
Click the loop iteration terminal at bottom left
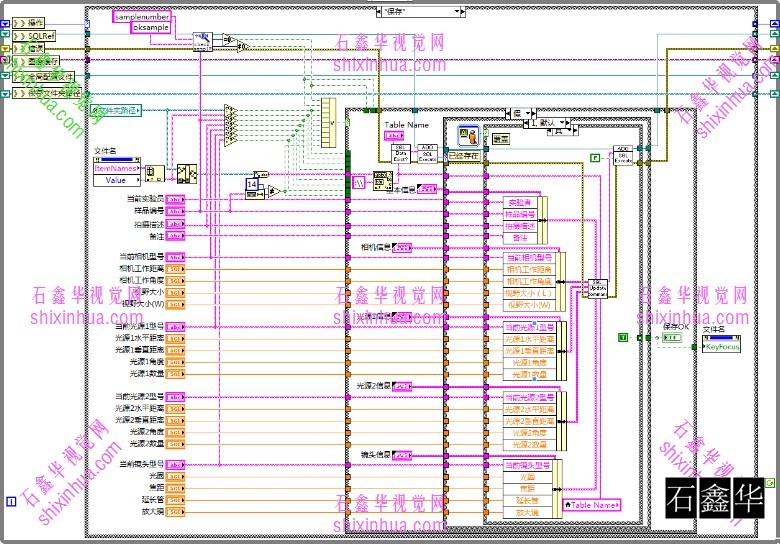click(x=10, y=501)
